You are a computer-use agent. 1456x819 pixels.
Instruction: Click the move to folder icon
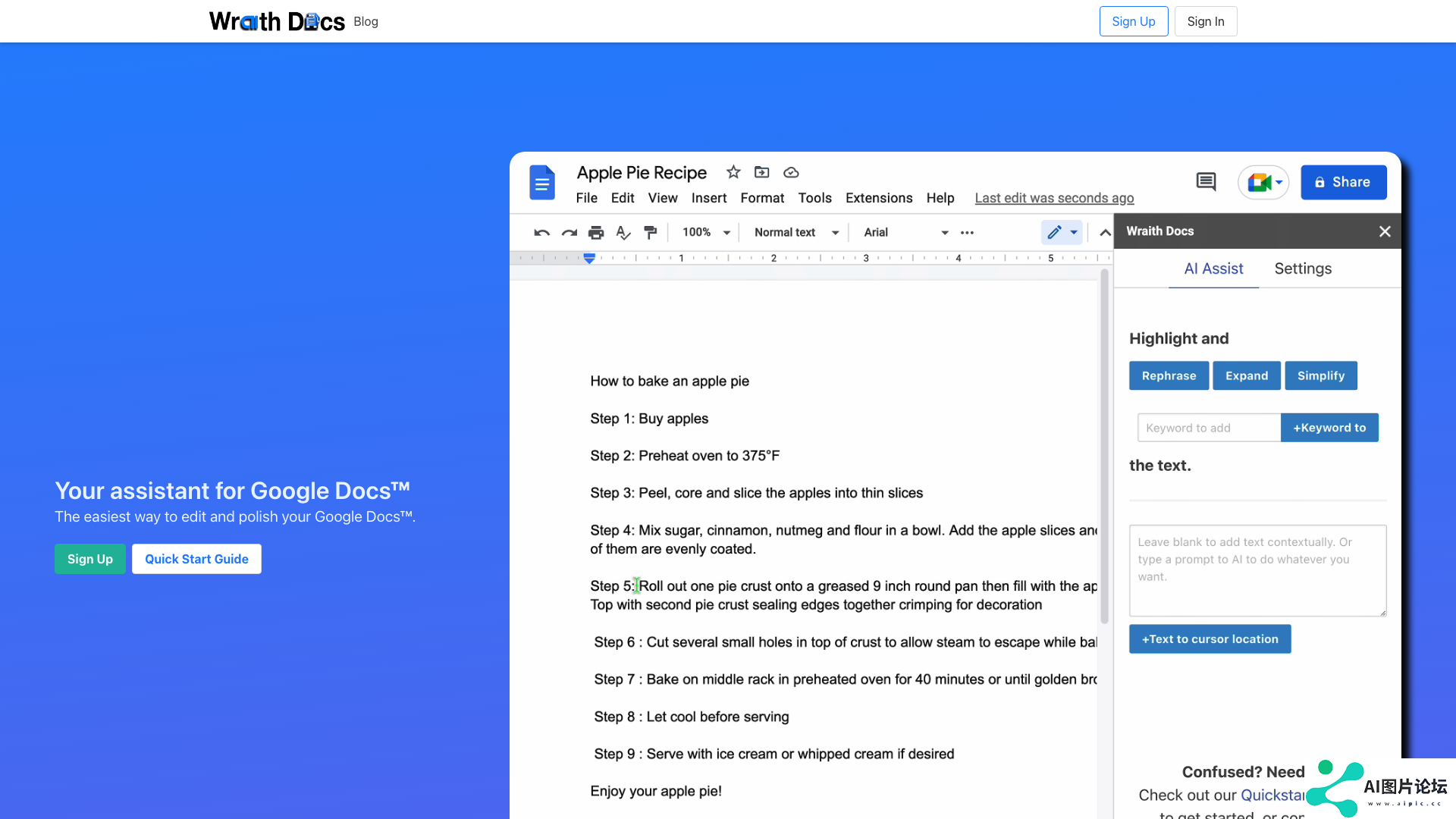[761, 172]
